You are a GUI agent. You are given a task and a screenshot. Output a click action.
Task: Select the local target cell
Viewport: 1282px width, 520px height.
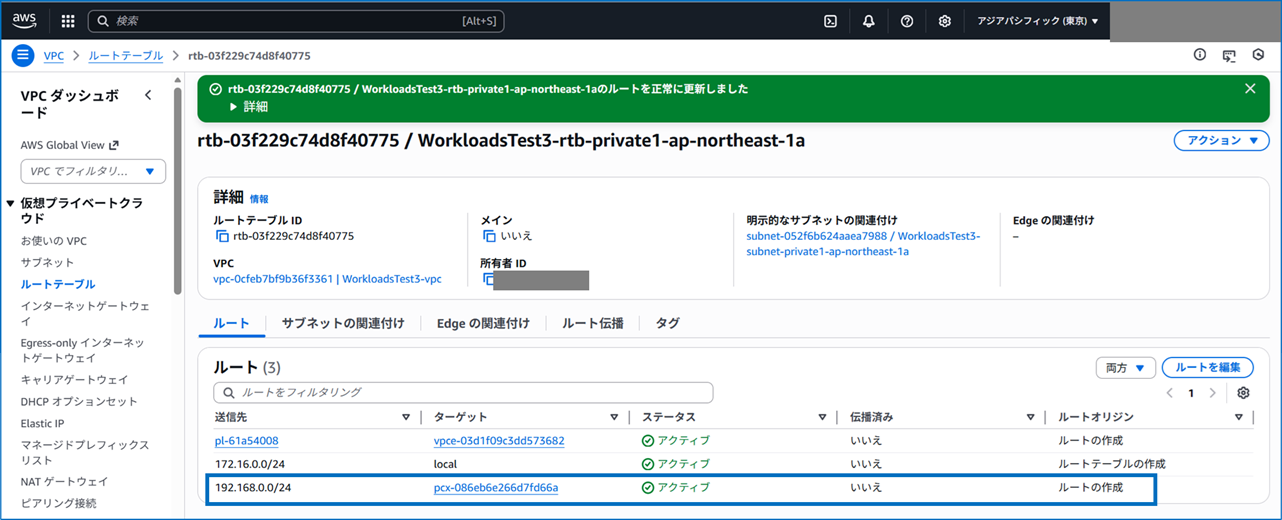(445, 464)
